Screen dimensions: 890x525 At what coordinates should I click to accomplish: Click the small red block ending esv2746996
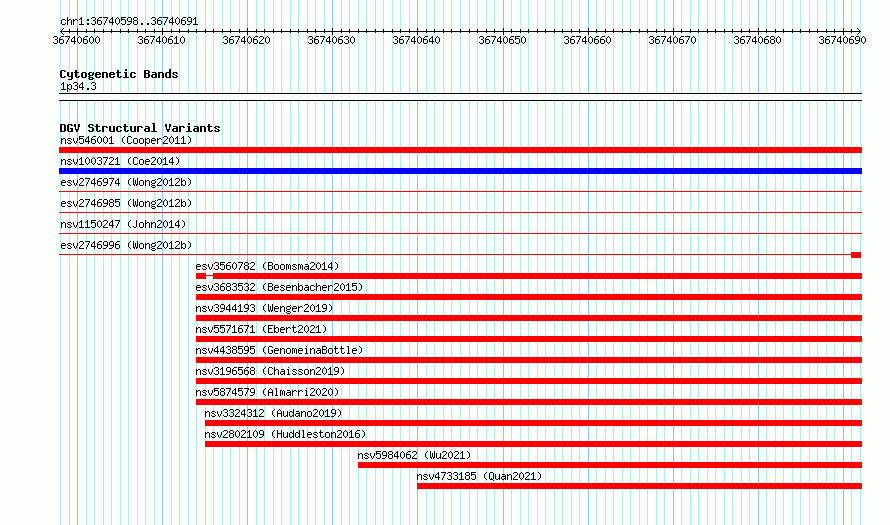pos(856,255)
